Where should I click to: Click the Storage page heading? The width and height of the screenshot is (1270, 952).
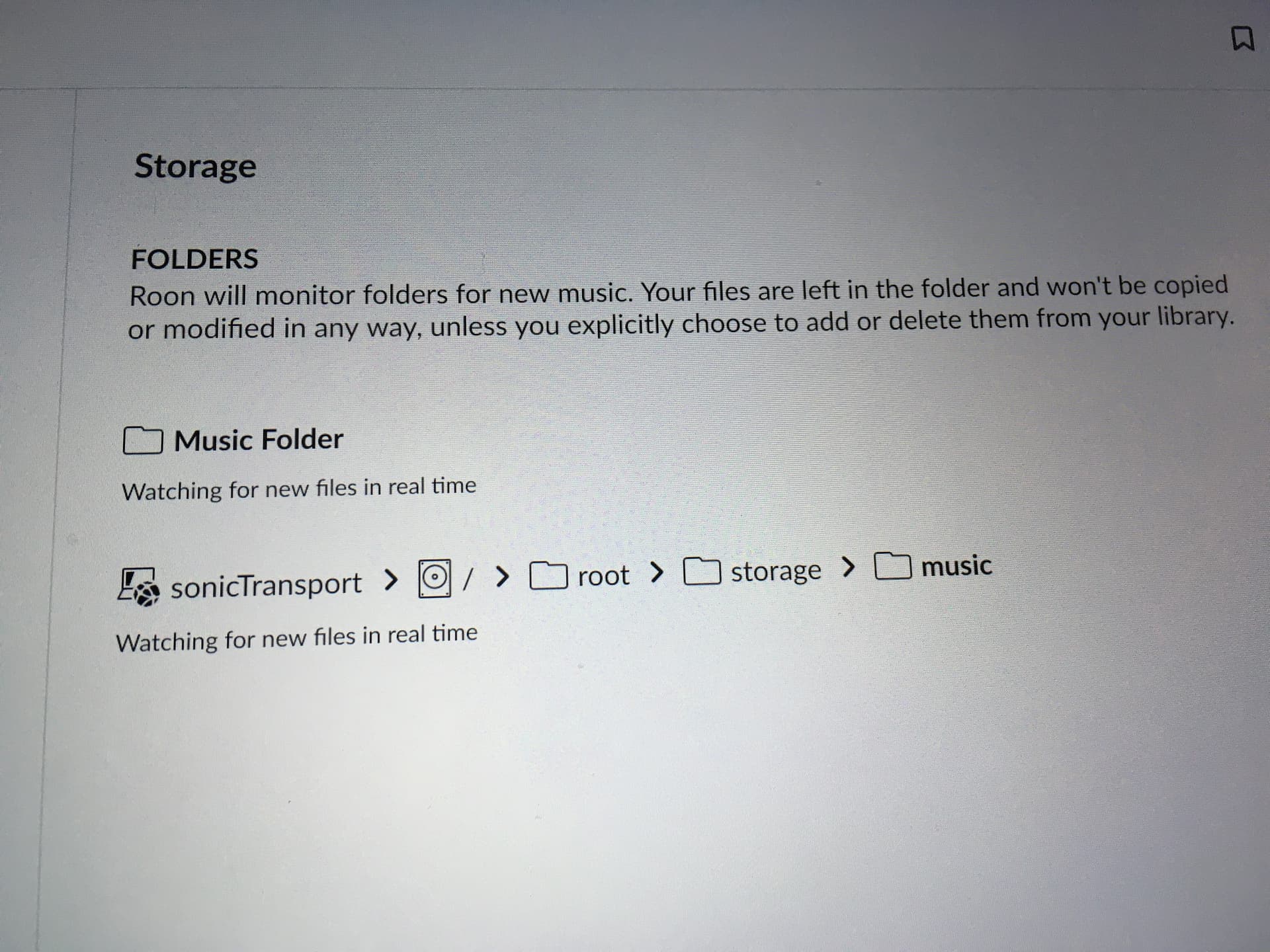(x=195, y=166)
